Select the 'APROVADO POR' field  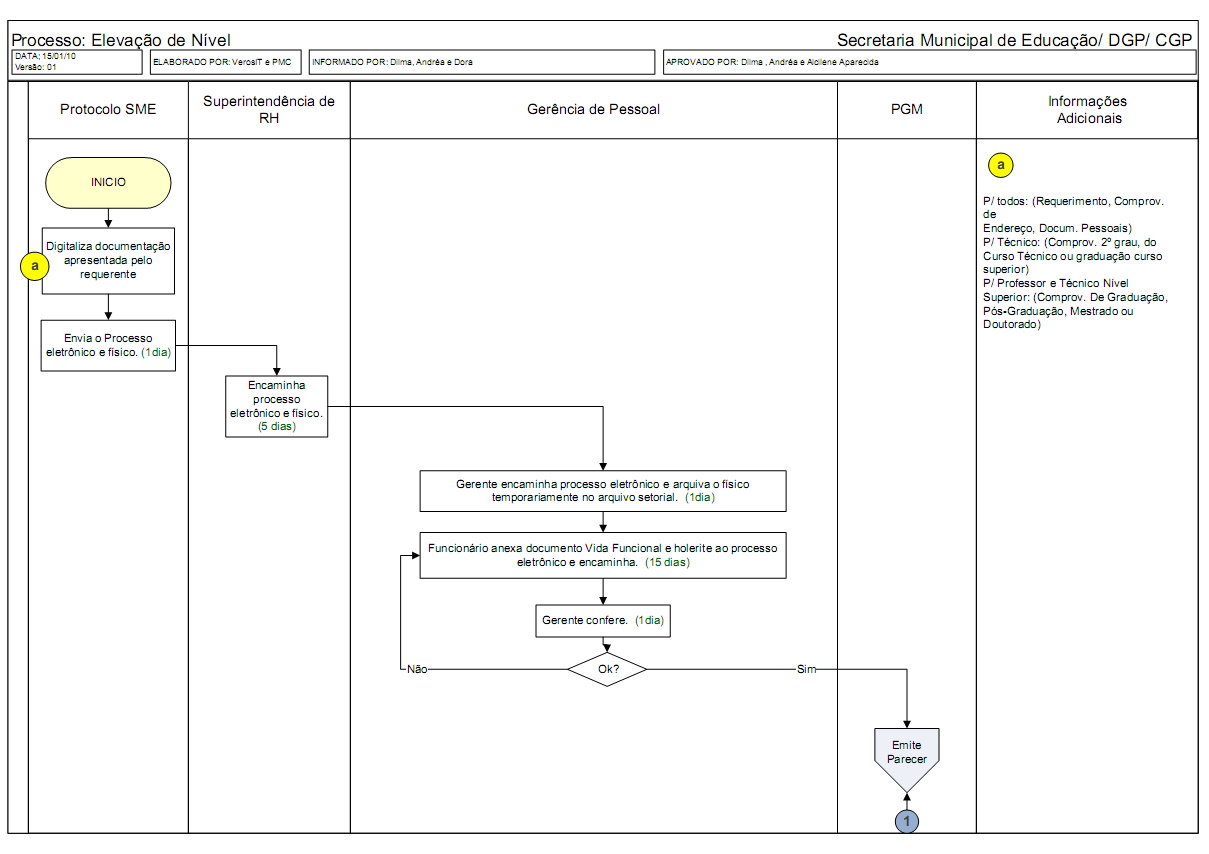coord(928,62)
